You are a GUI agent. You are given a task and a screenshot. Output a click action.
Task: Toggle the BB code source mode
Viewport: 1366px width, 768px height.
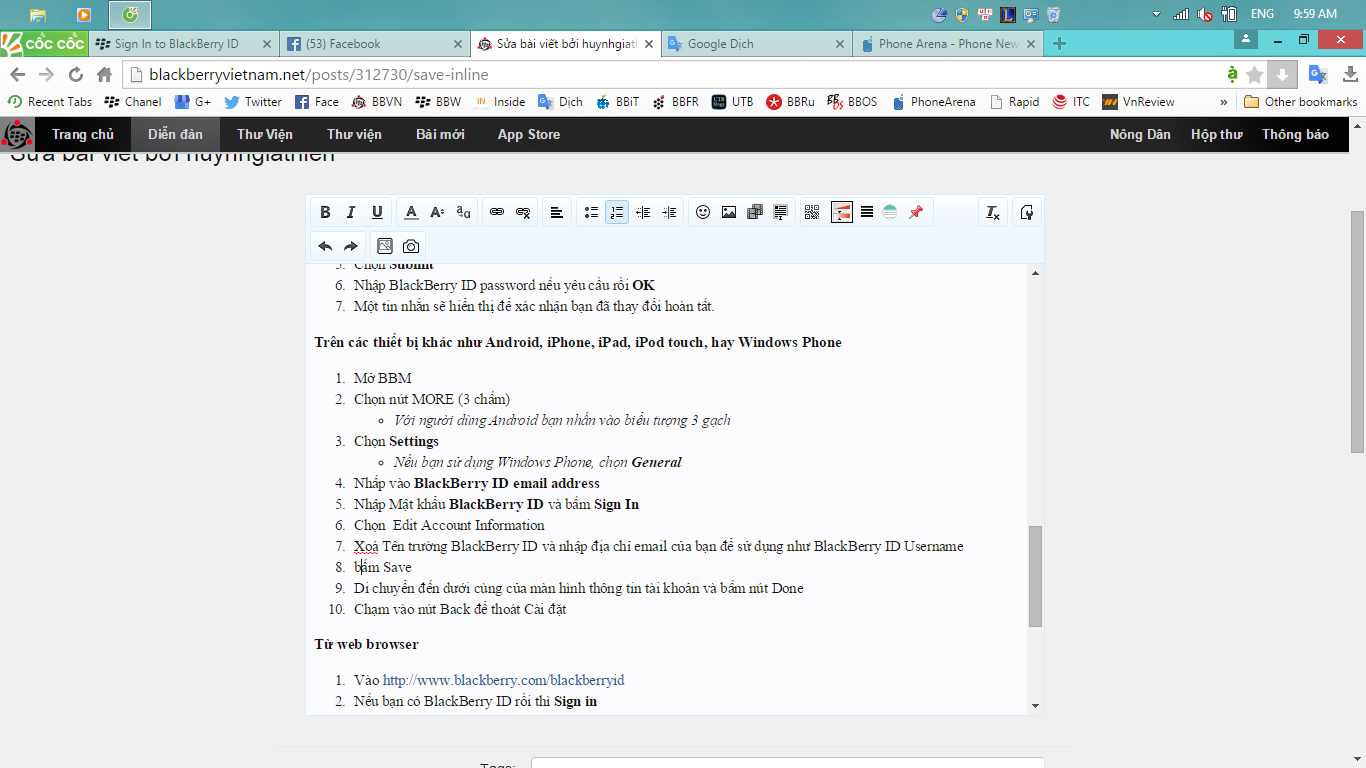[x=1026, y=212]
